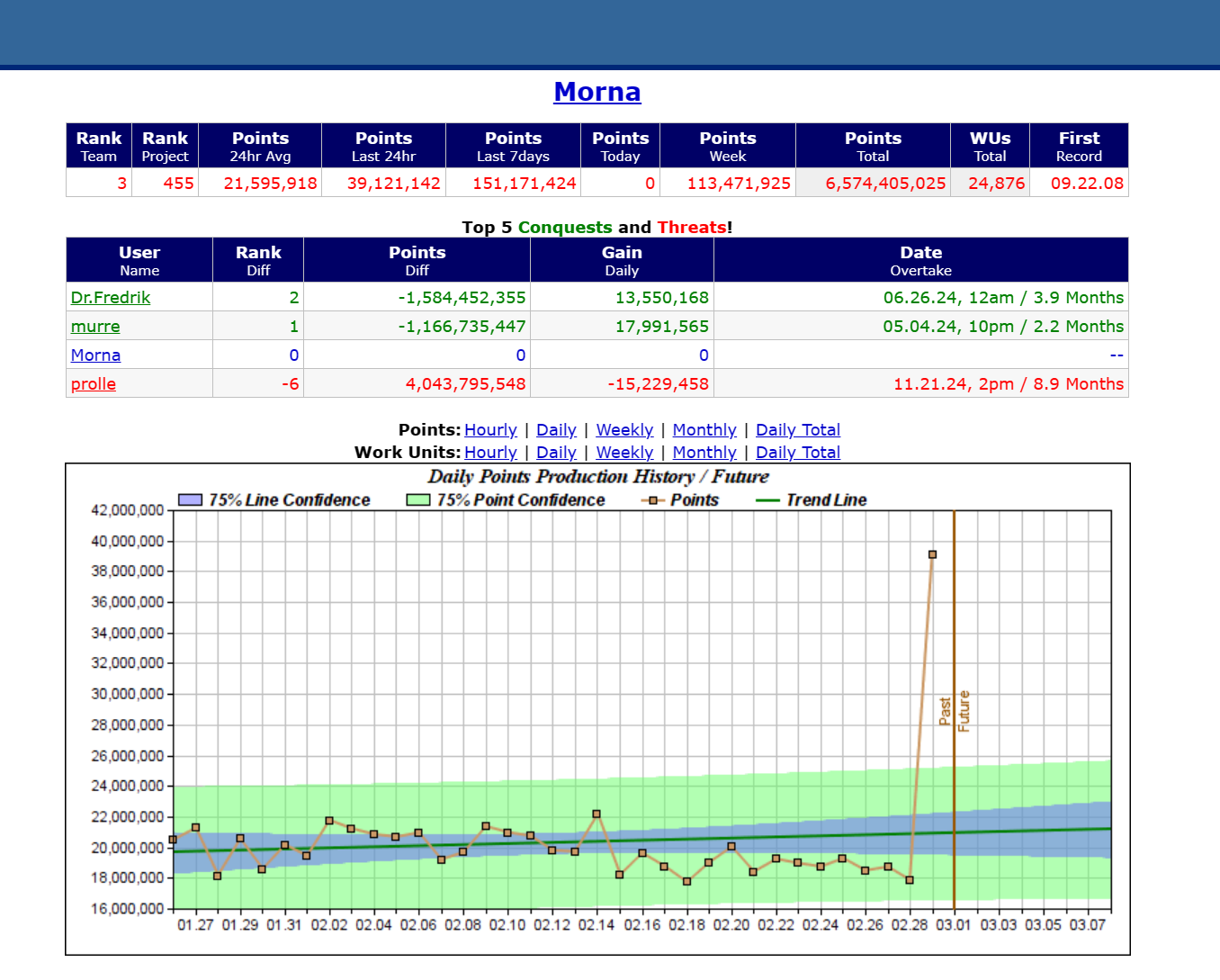Switch to Points Monthly chart
Screen dimensions: 1220x980
[704, 430]
